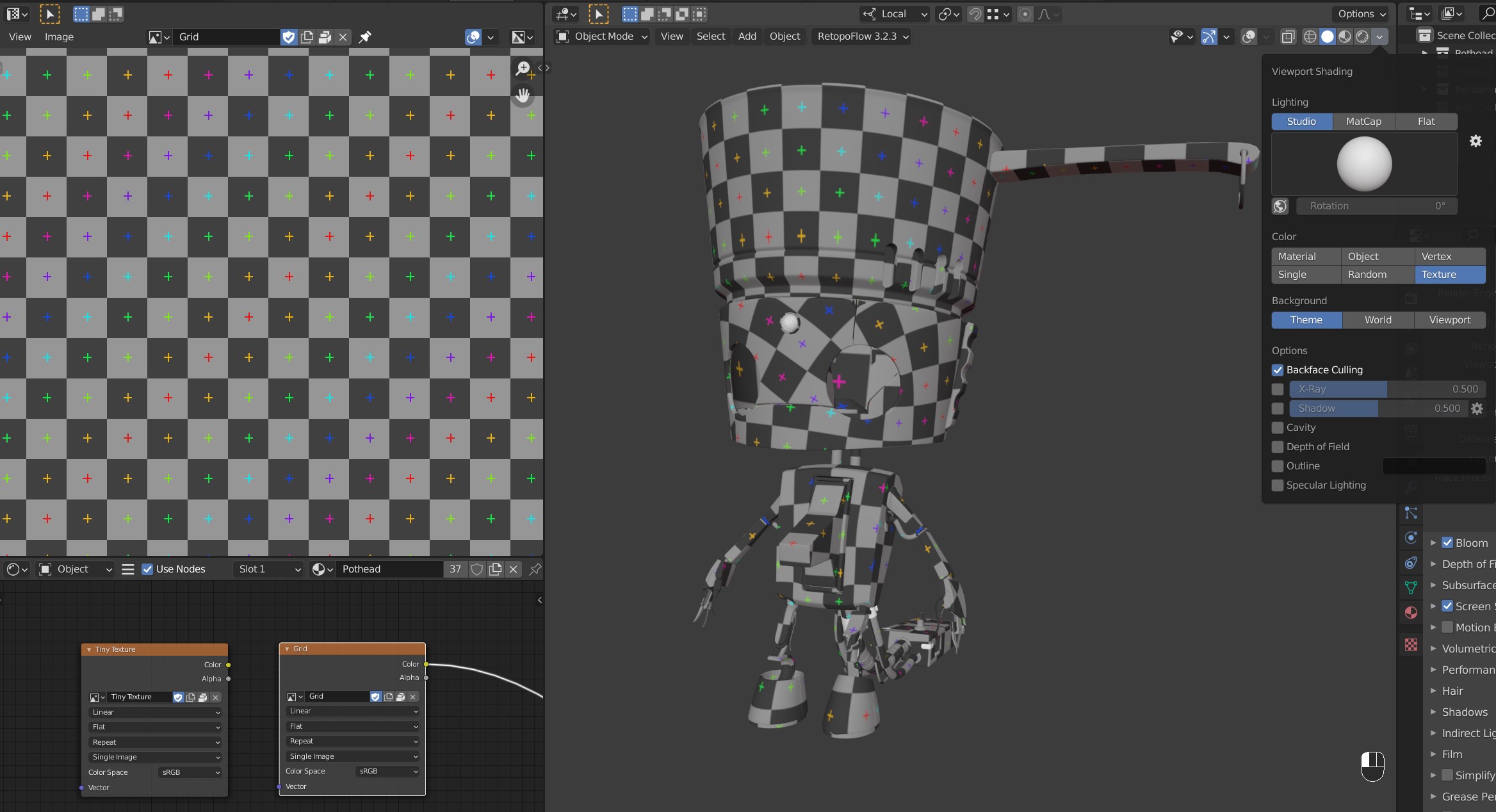This screenshot has width=1496, height=812.
Task: Open the RetopoFlow 3.2.3 menu
Action: tap(861, 37)
